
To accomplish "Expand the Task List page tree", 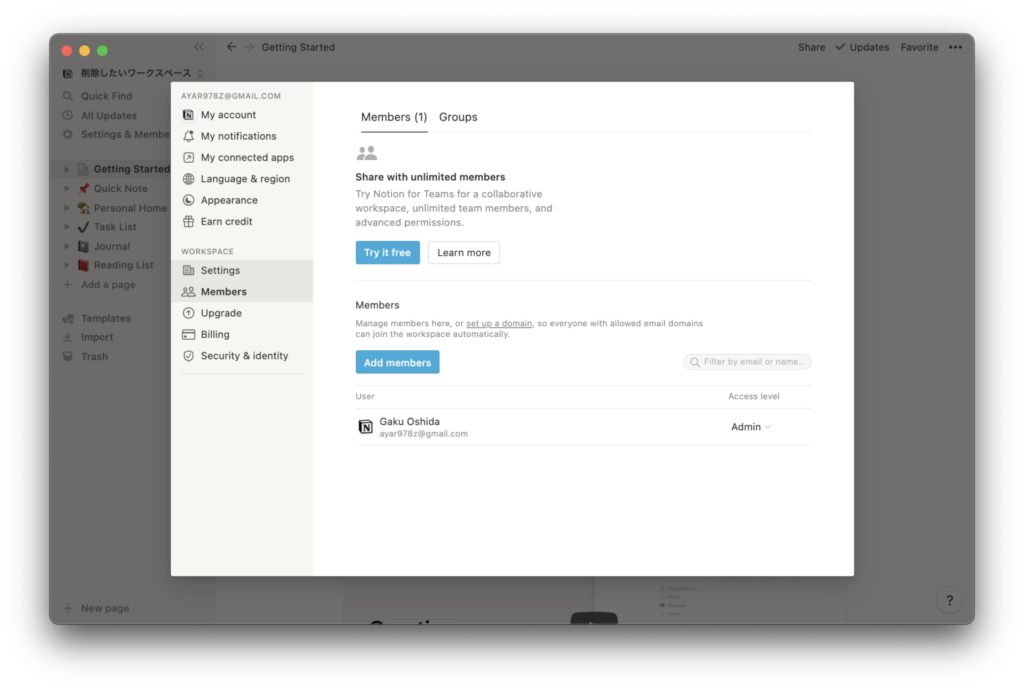I will tap(67, 227).
